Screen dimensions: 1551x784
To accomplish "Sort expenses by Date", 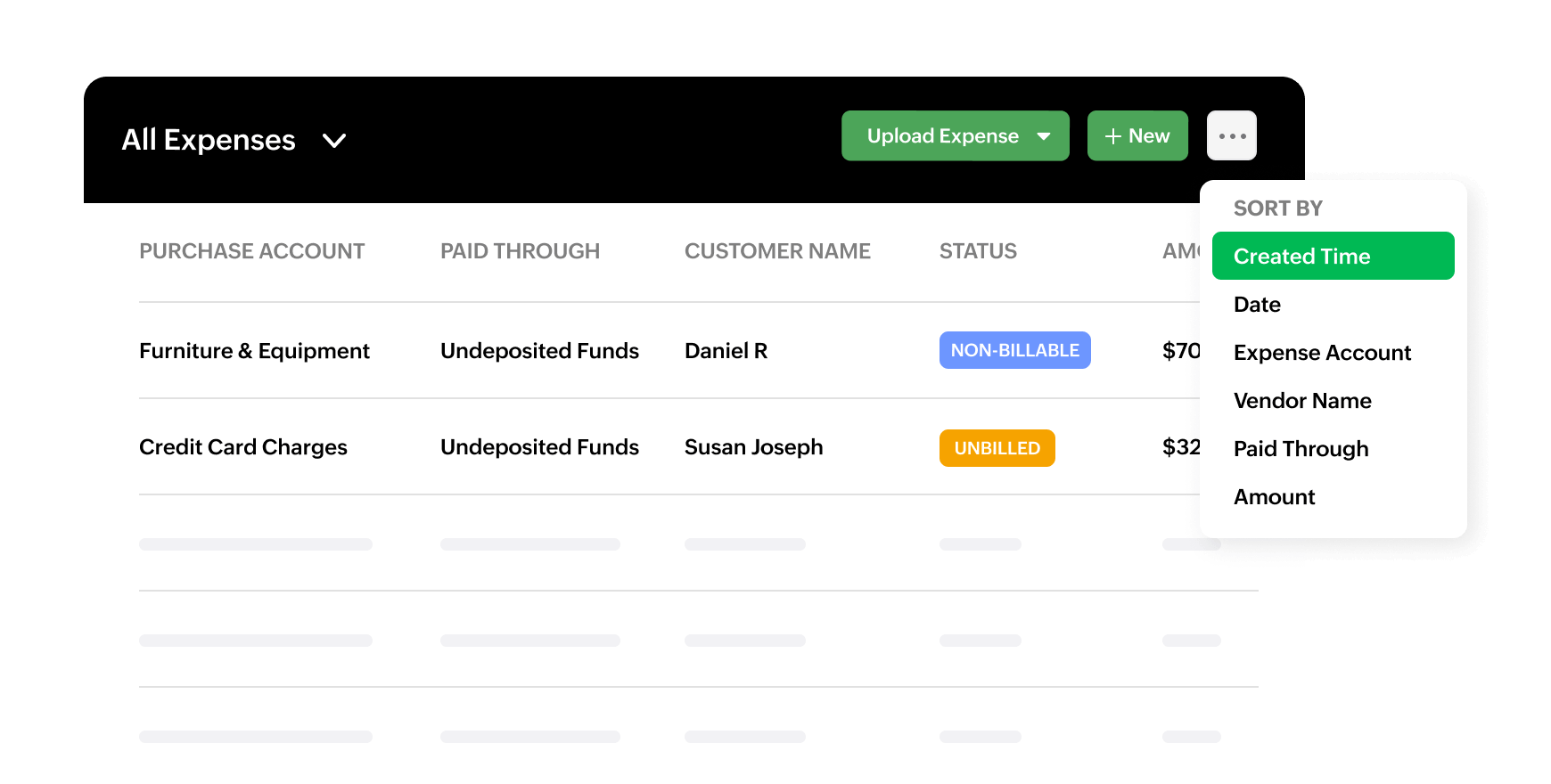I will [x=1257, y=305].
